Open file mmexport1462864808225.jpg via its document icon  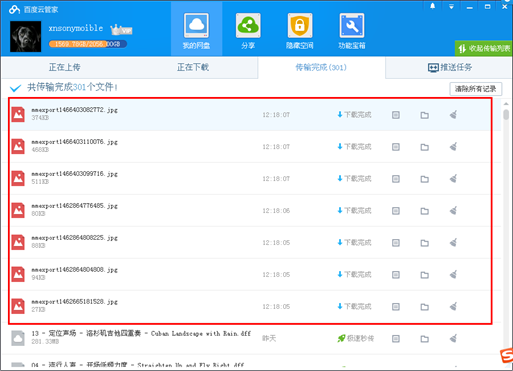(396, 243)
